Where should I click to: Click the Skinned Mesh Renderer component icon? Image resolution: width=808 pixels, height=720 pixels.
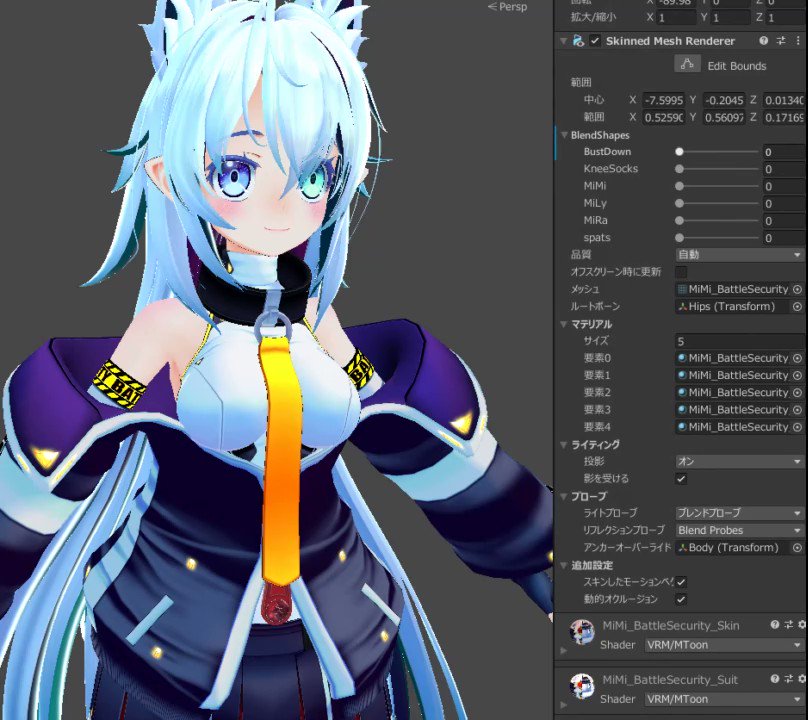578,41
